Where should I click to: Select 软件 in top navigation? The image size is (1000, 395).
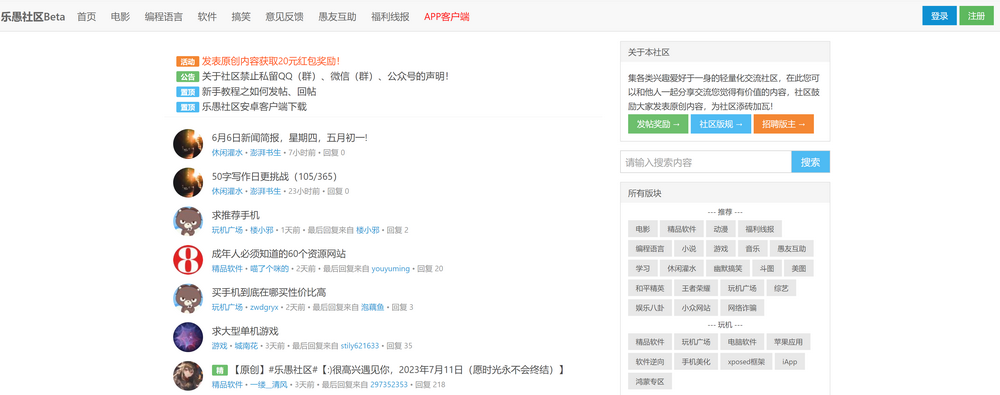coord(207,17)
